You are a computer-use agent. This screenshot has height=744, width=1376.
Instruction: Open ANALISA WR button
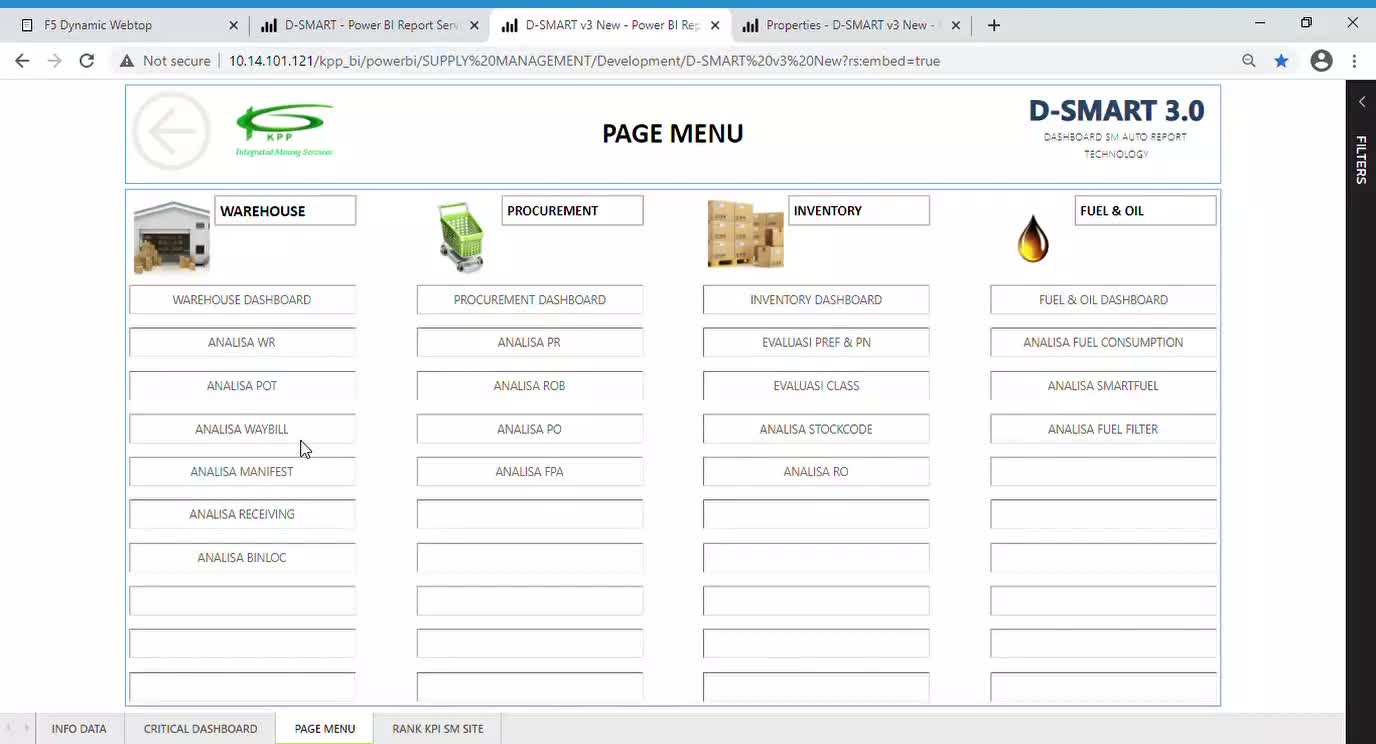242,342
